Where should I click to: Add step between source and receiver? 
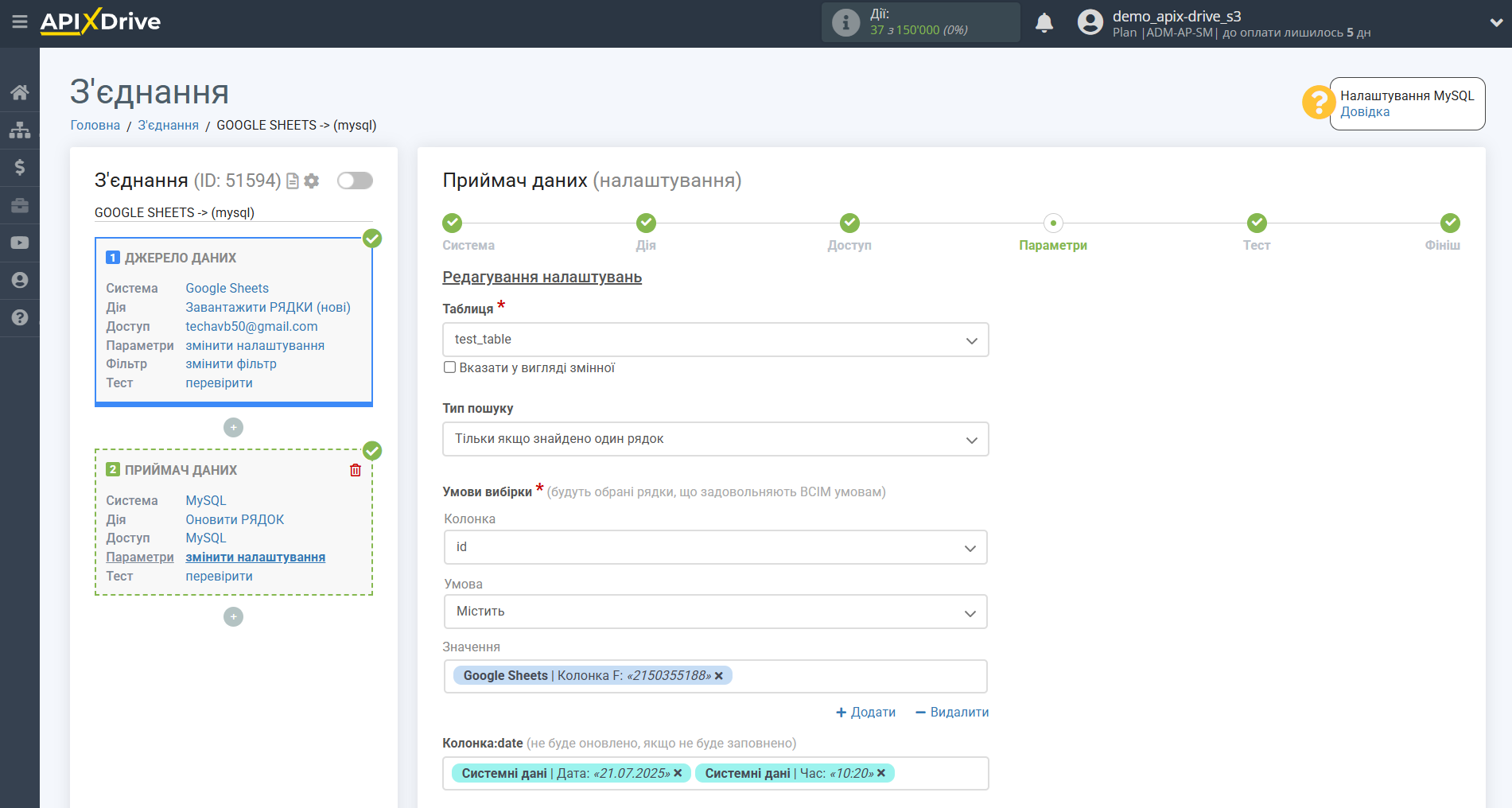click(x=233, y=428)
